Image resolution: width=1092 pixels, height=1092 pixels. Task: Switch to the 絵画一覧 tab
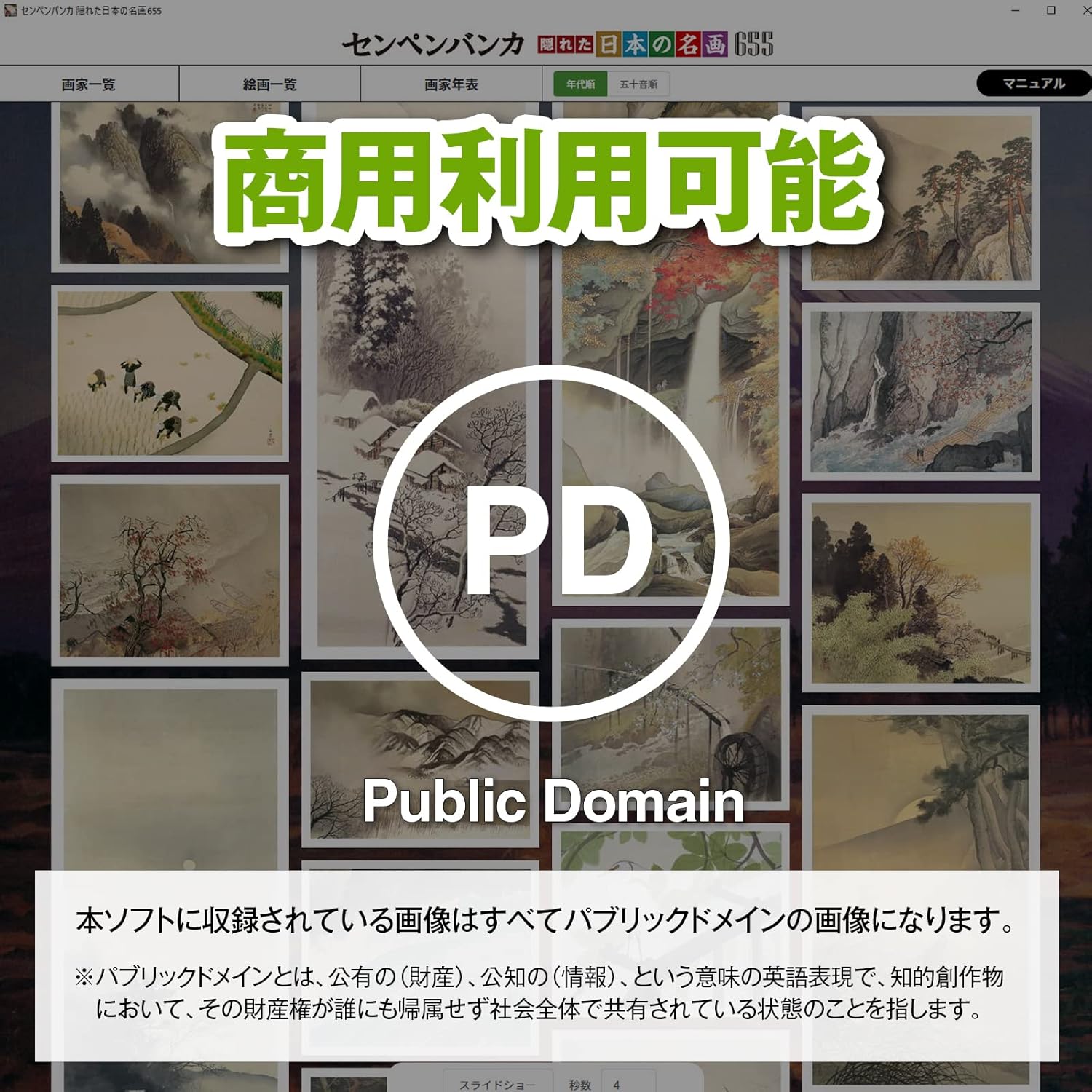pyautogui.click(x=269, y=84)
